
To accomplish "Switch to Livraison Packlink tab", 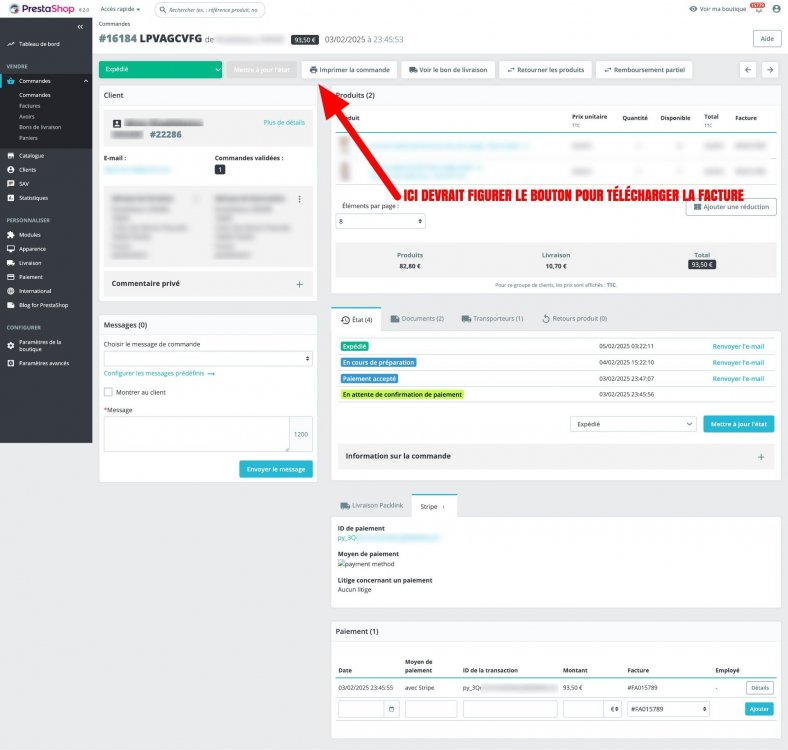I will [x=371, y=506].
